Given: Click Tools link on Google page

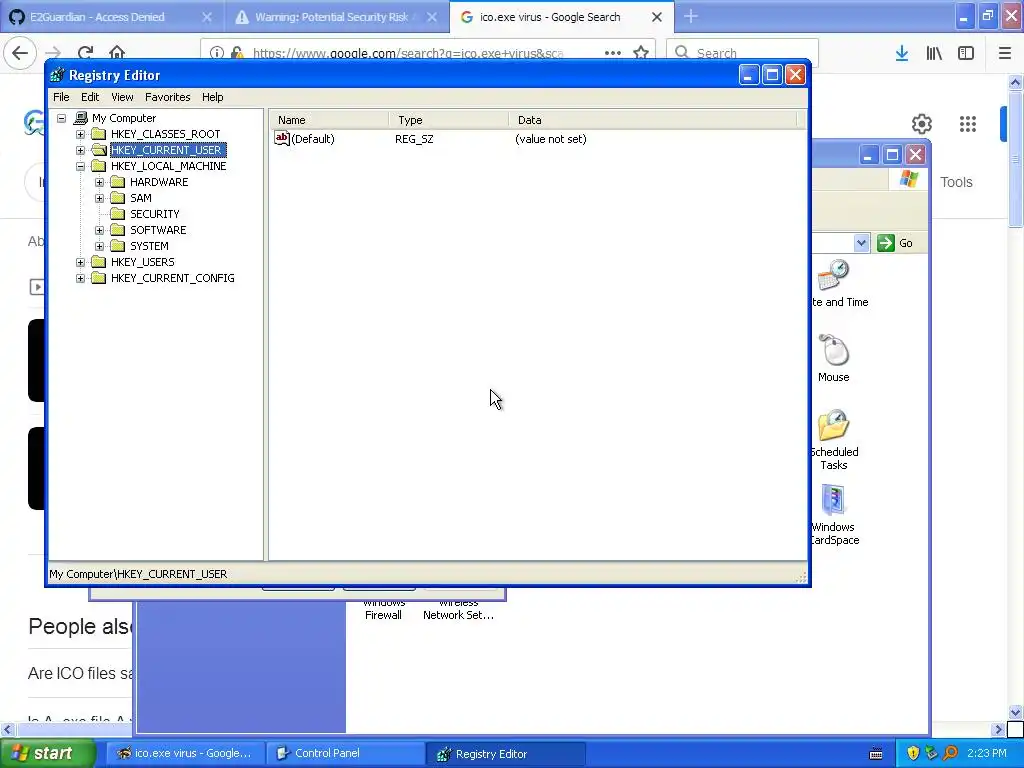Looking at the screenshot, I should [x=956, y=182].
